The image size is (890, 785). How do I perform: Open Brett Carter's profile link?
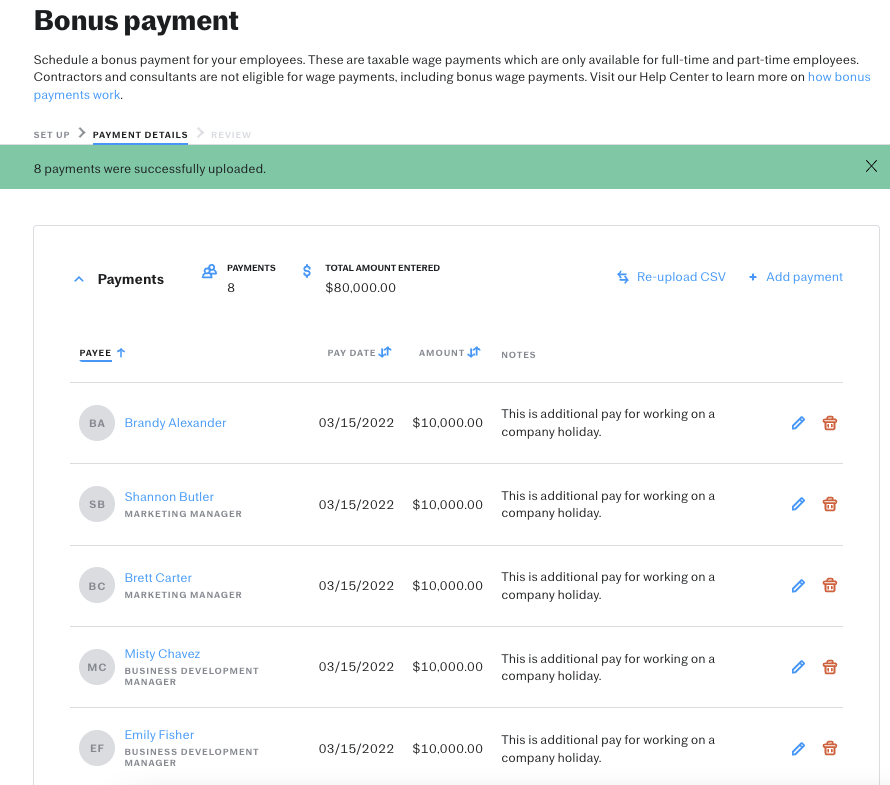pos(158,578)
